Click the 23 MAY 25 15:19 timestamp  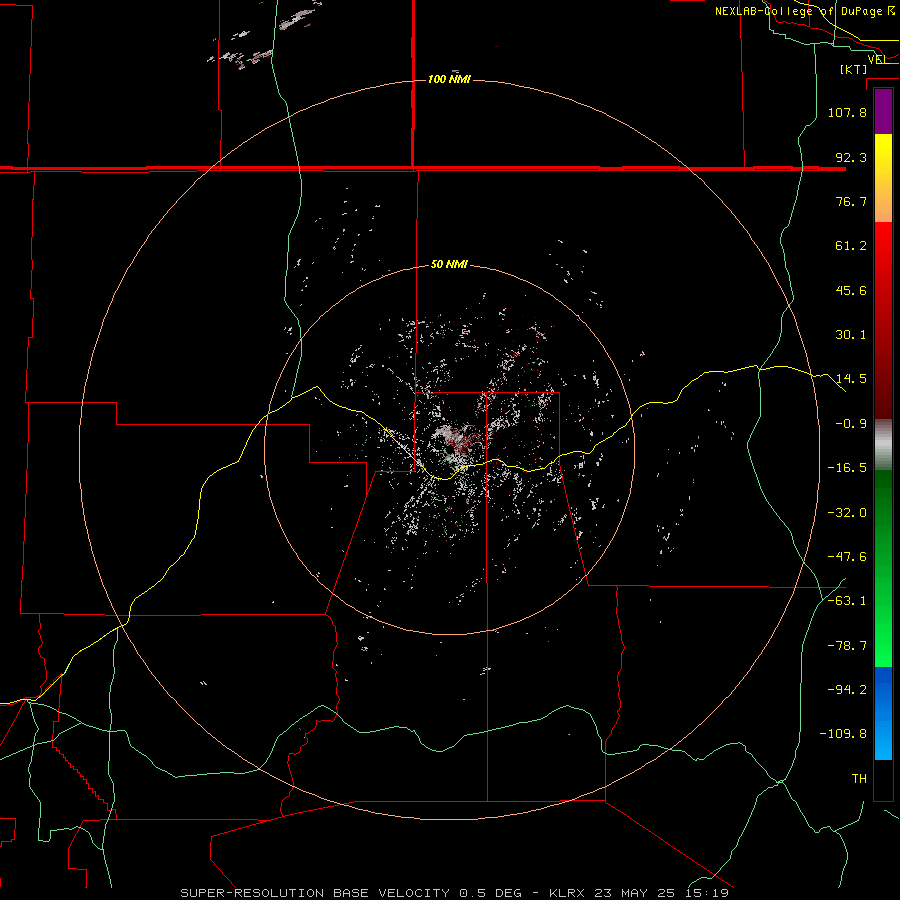tap(662, 893)
